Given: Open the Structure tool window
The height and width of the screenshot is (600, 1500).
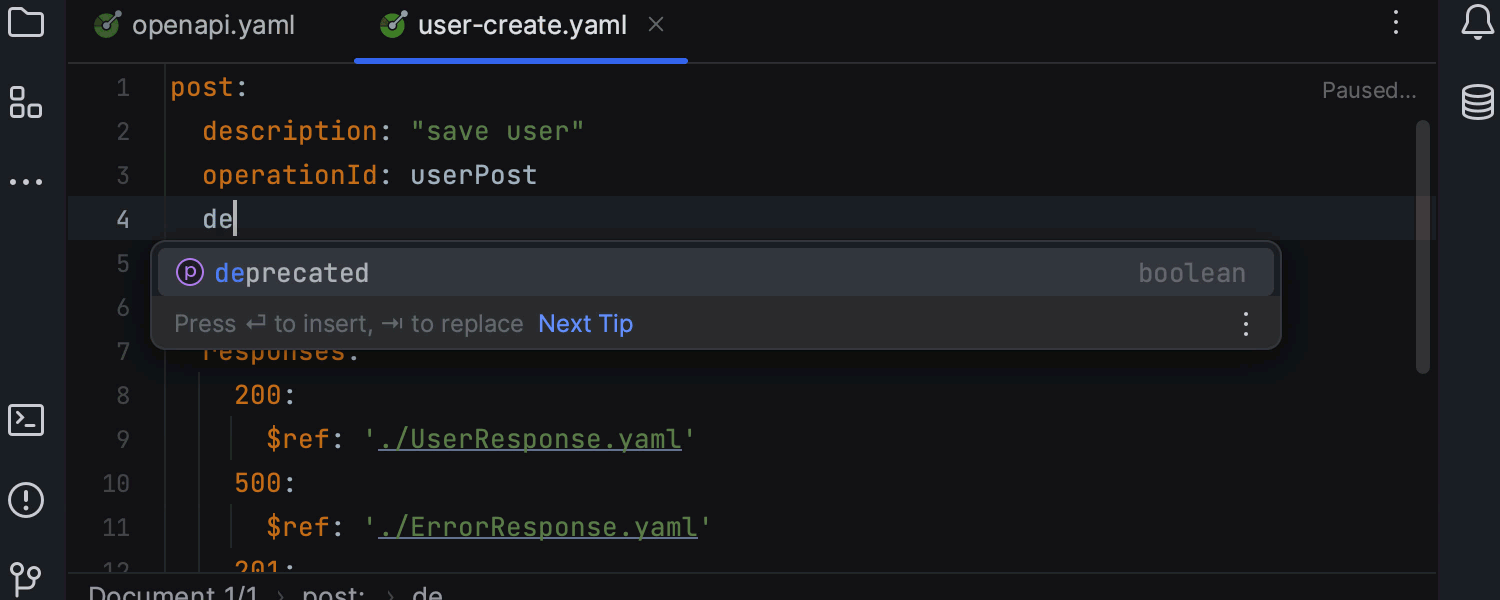Looking at the screenshot, I should tap(25, 103).
